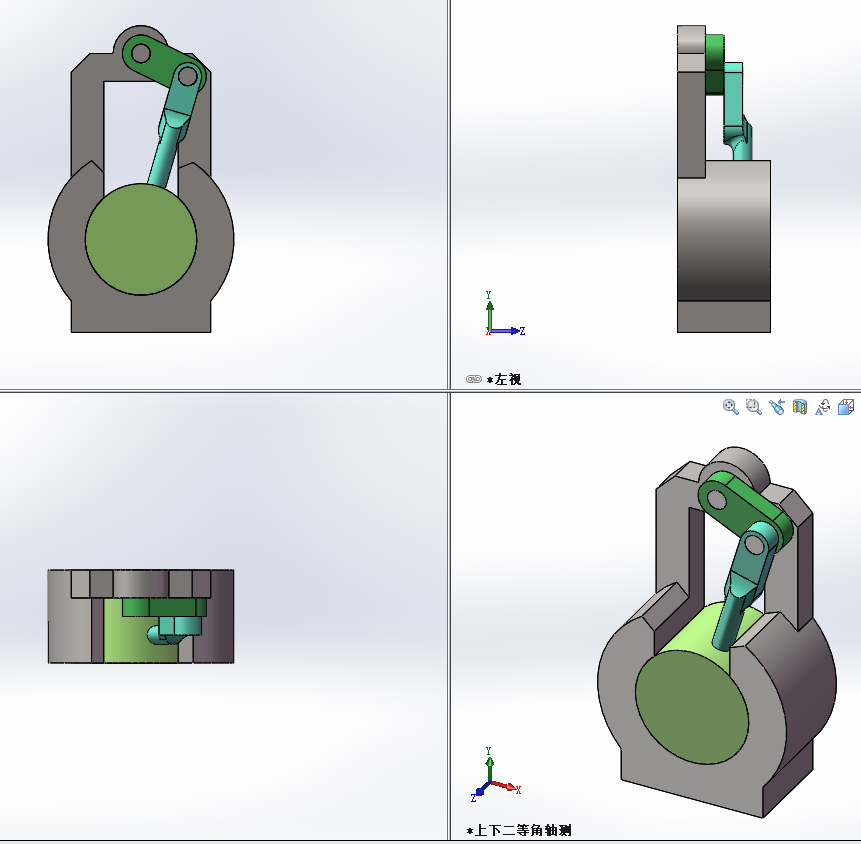
Task: Select the green link arm in the front view
Action: coord(160,59)
